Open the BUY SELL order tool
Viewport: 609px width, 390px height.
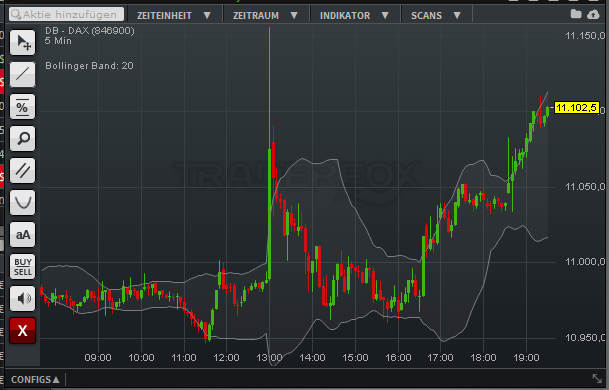click(23, 266)
